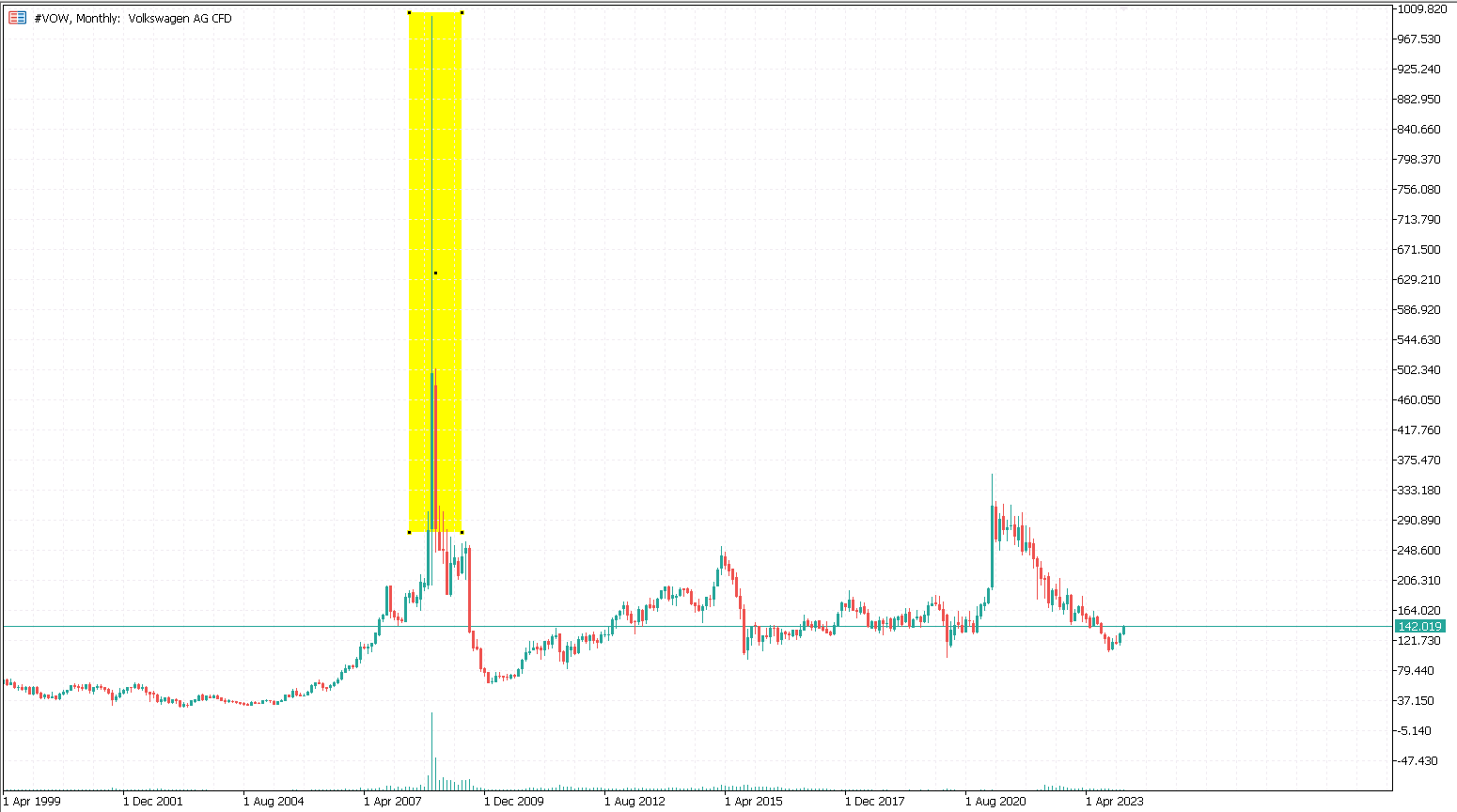Click the 798.370 price axis label
Screen dimensions: 1457x812
1419,160
